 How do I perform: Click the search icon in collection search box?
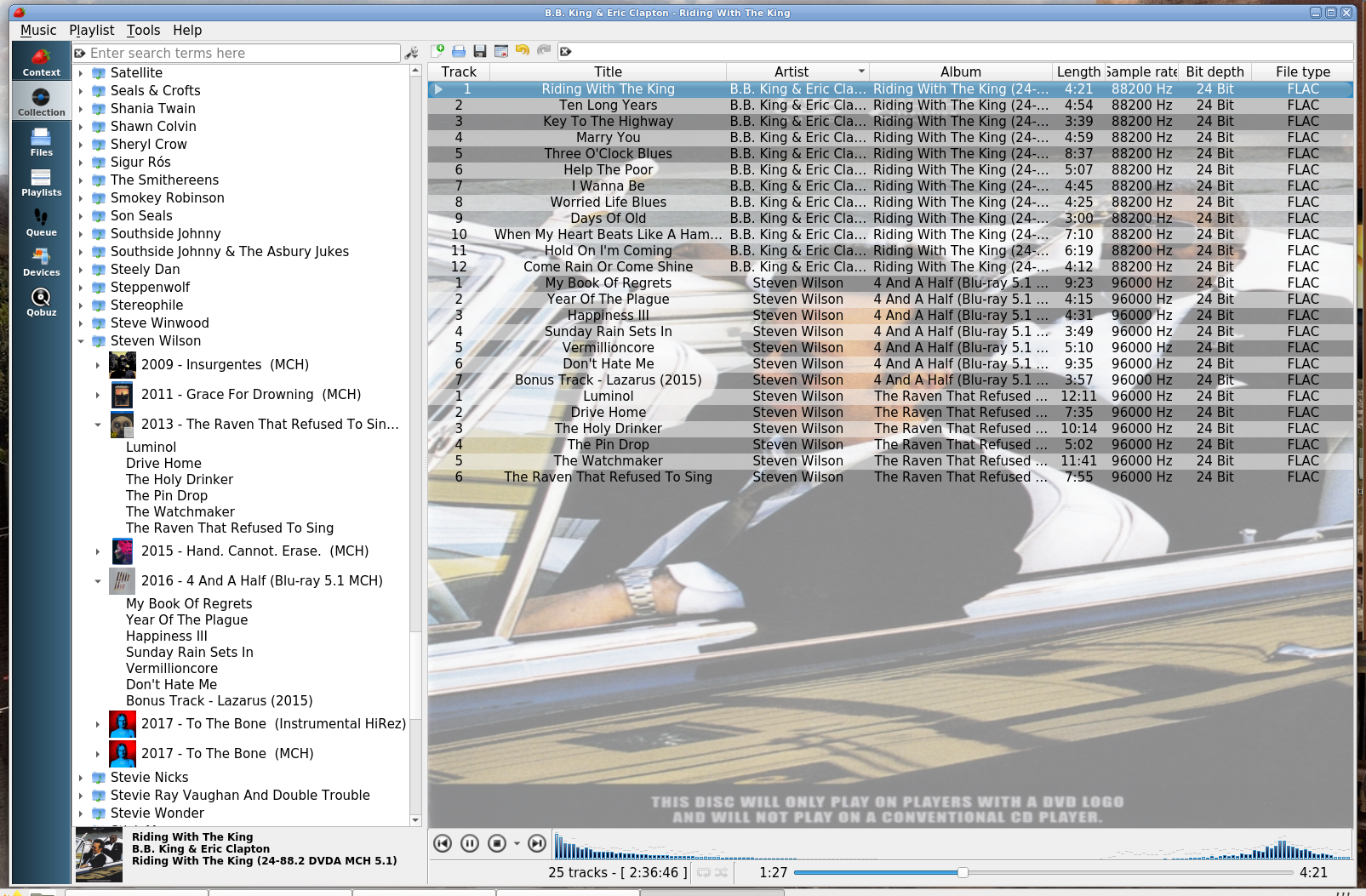pyautogui.click(x=80, y=53)
